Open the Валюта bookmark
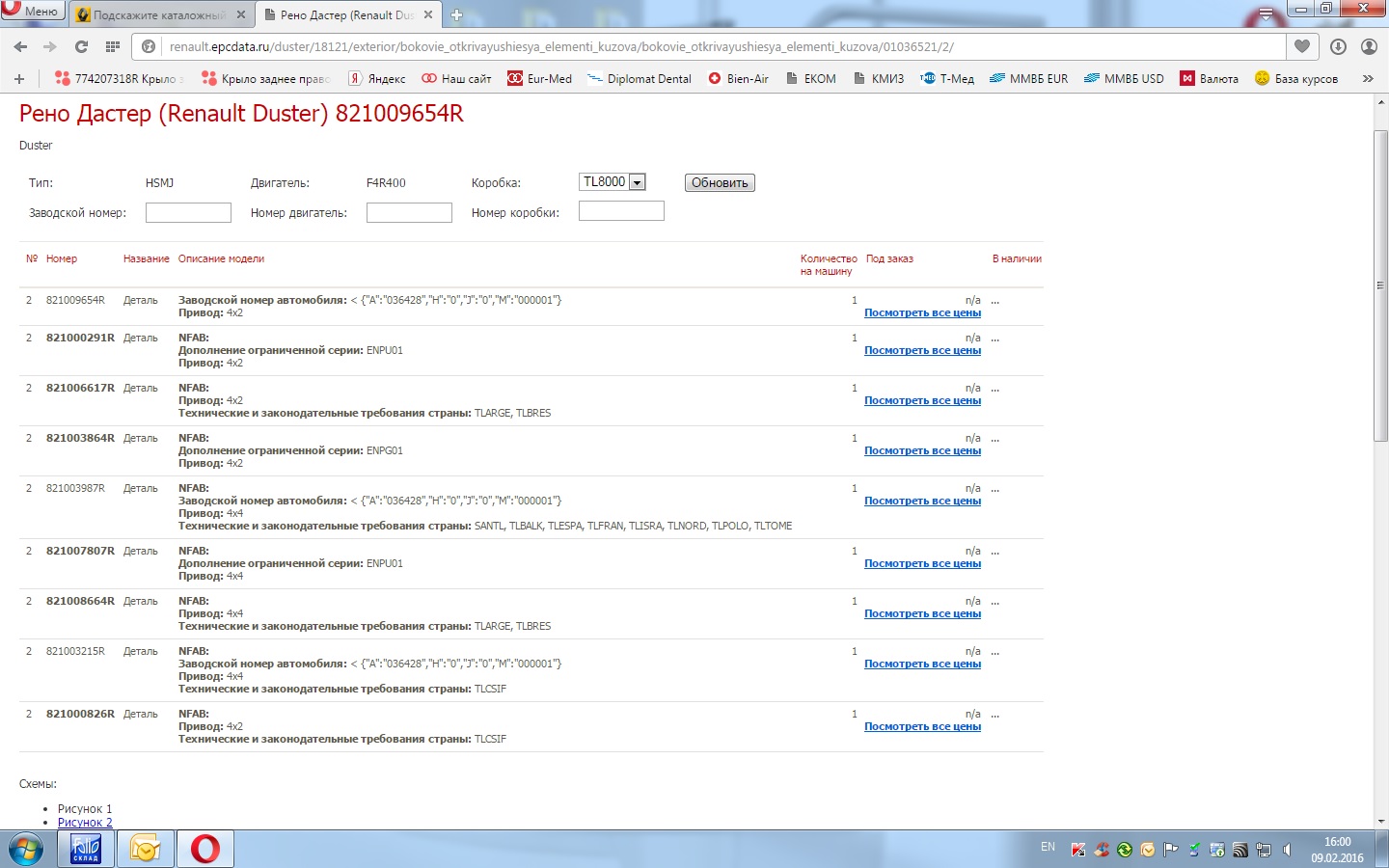Viewport: 1389px width, 868px height. (x=1210, y=78)
